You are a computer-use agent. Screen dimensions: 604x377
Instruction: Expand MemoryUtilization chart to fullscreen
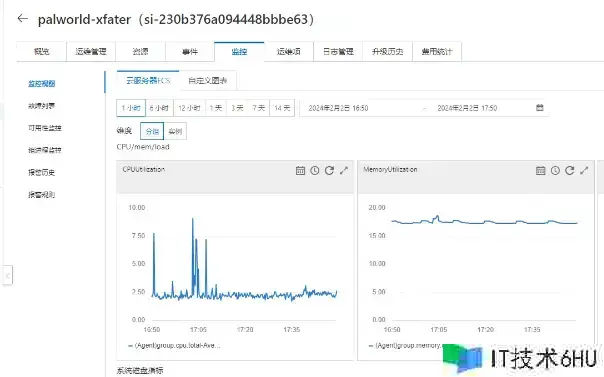(584, 170)
